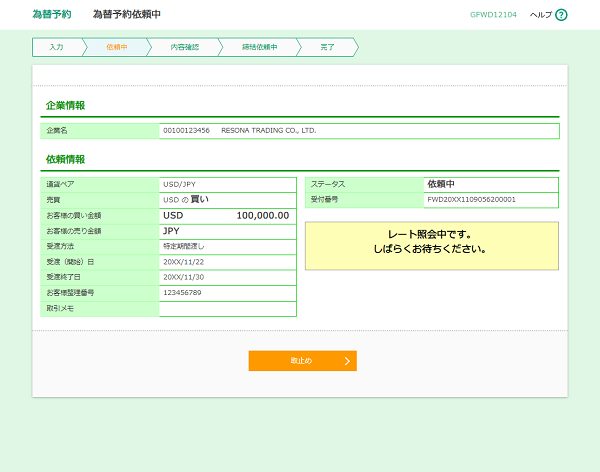Viewport: 600px width, 472px height.
Task: Click the 受渡終了日 label
Action: pos(64,277)
